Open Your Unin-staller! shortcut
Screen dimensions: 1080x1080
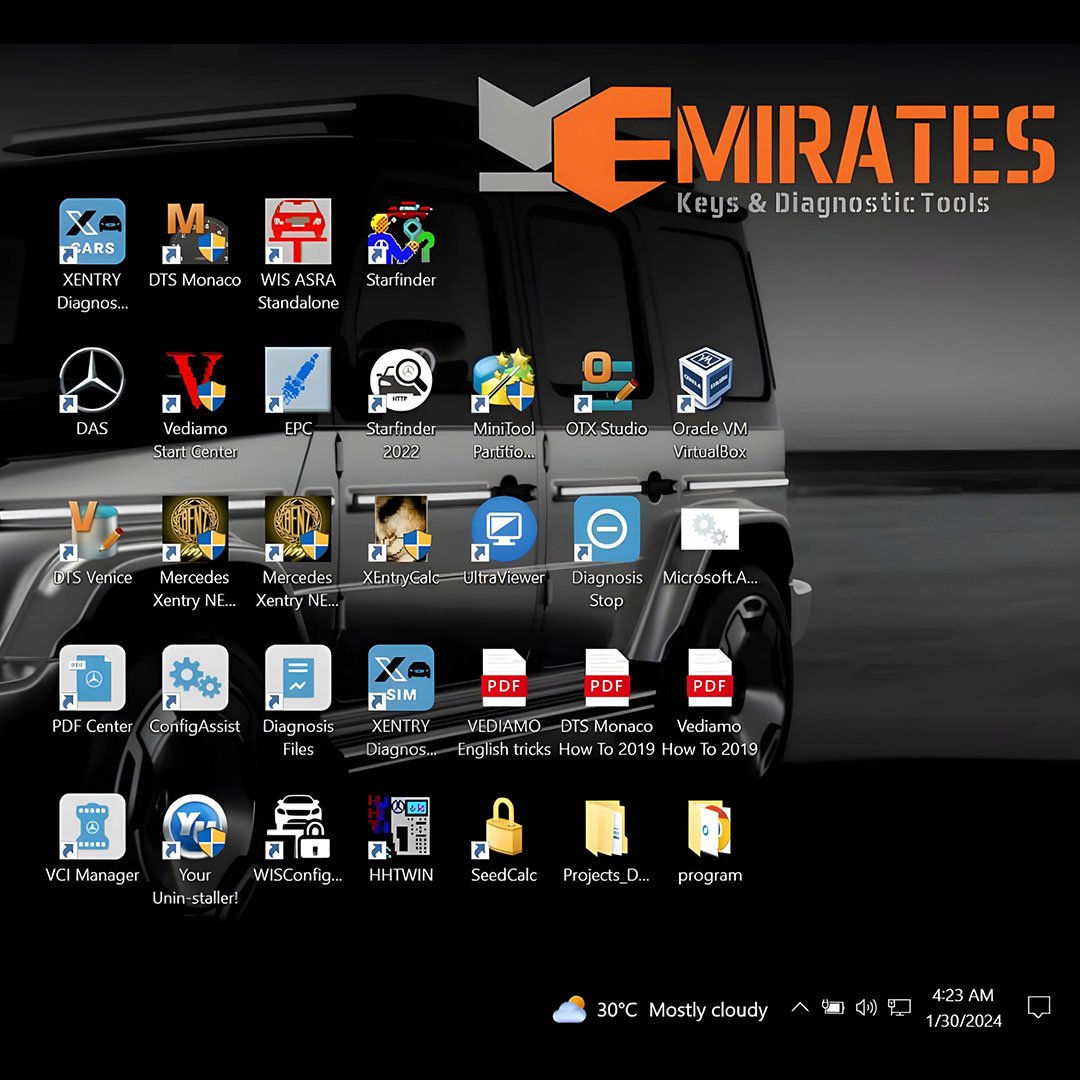click(195, 827)
